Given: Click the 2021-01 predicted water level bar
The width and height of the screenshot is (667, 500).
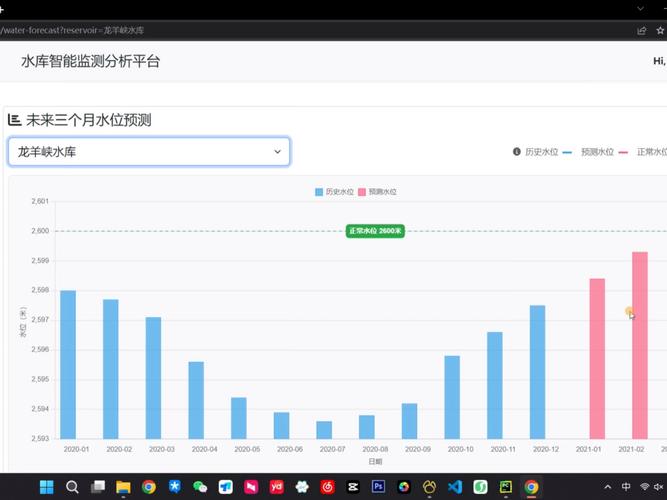Looking at the screenshot, I should tap(597, 358).
